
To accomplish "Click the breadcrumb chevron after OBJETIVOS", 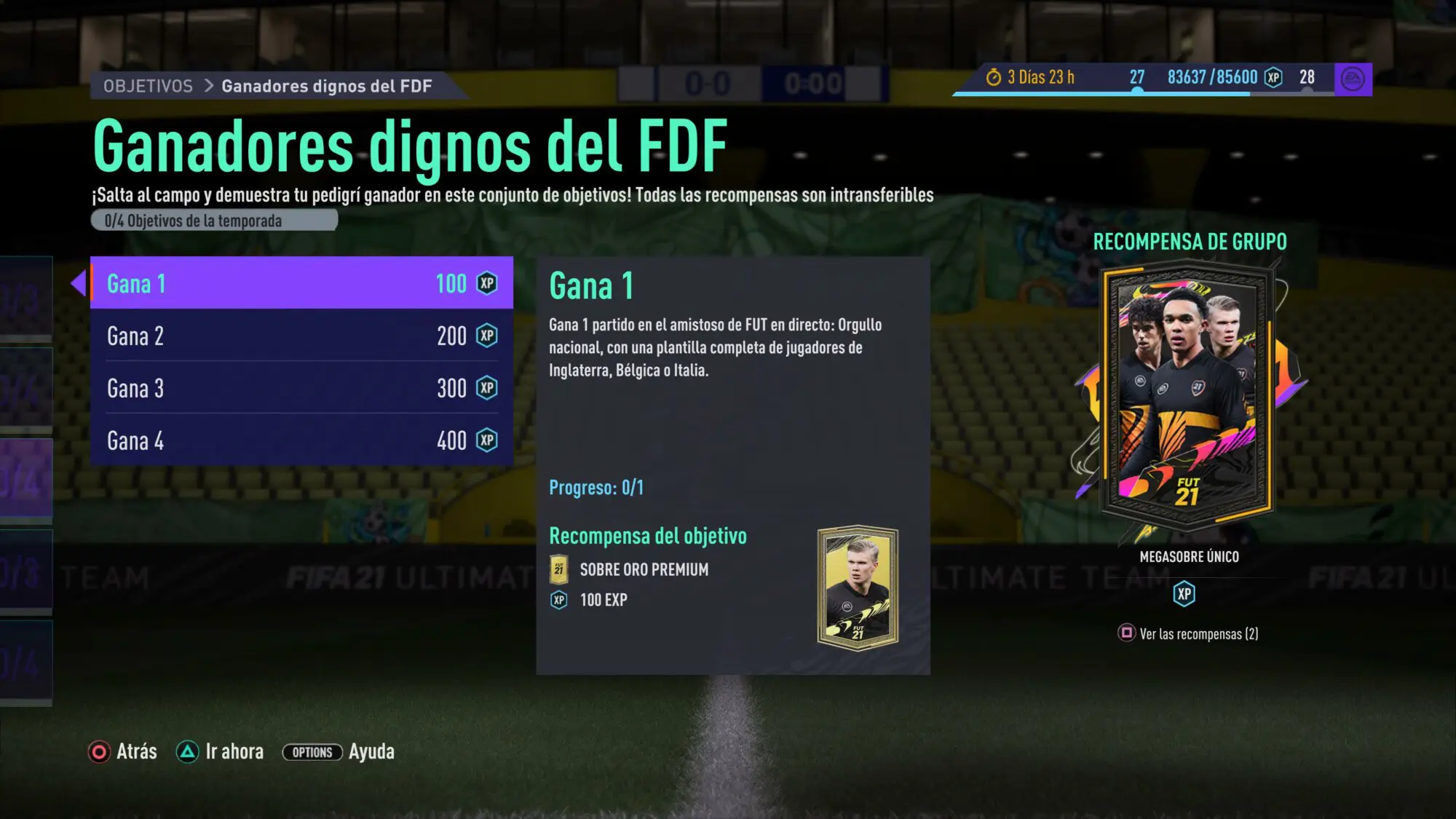I will pyautogui.click(x=208, y=86).
